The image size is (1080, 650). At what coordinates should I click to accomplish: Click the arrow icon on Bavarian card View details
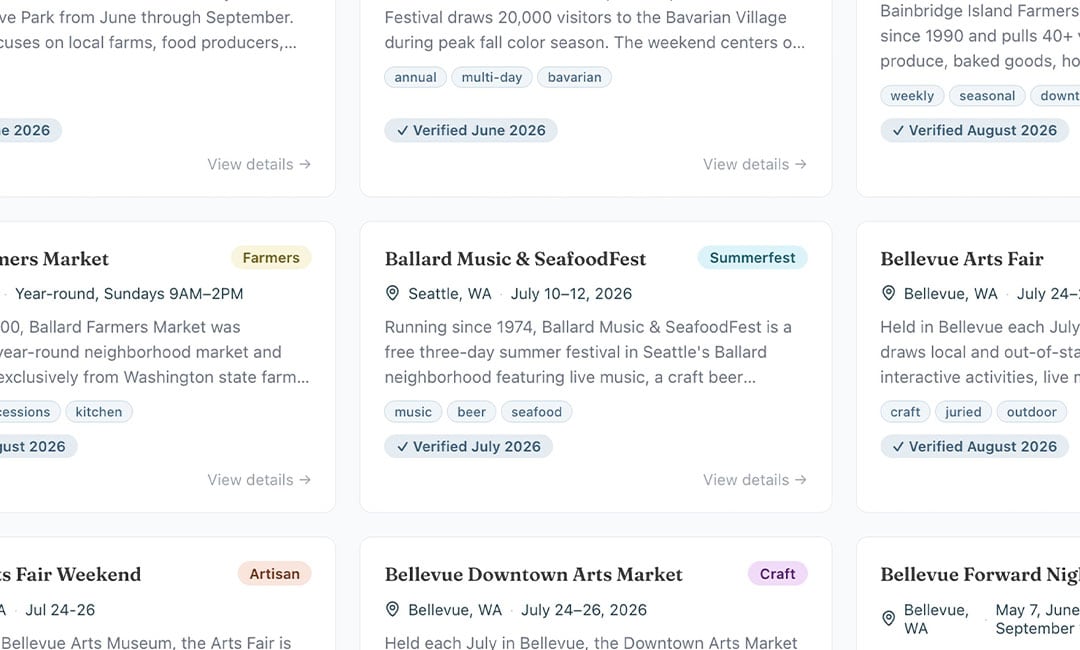[800, 165]
